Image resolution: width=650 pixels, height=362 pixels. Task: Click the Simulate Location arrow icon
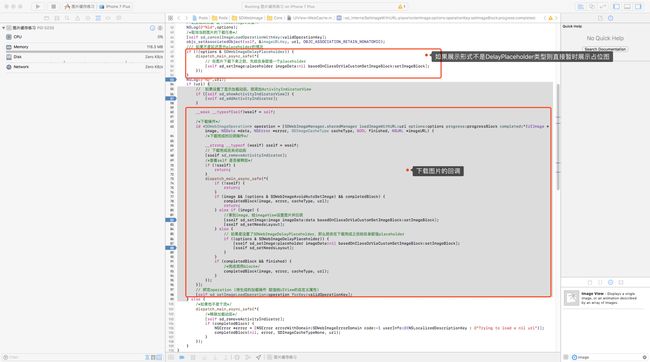tap(259, 357)
